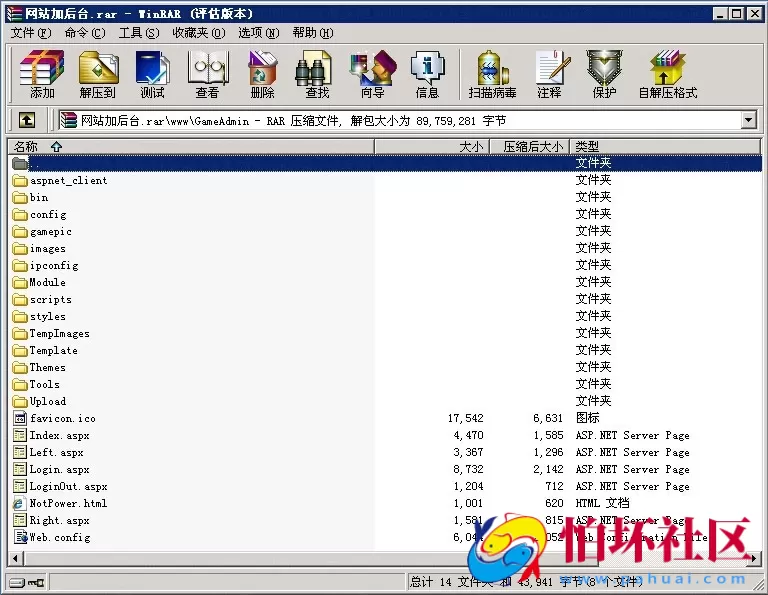
Task: Open the View (查看) toolbar icon
Action: pos(208,73)
